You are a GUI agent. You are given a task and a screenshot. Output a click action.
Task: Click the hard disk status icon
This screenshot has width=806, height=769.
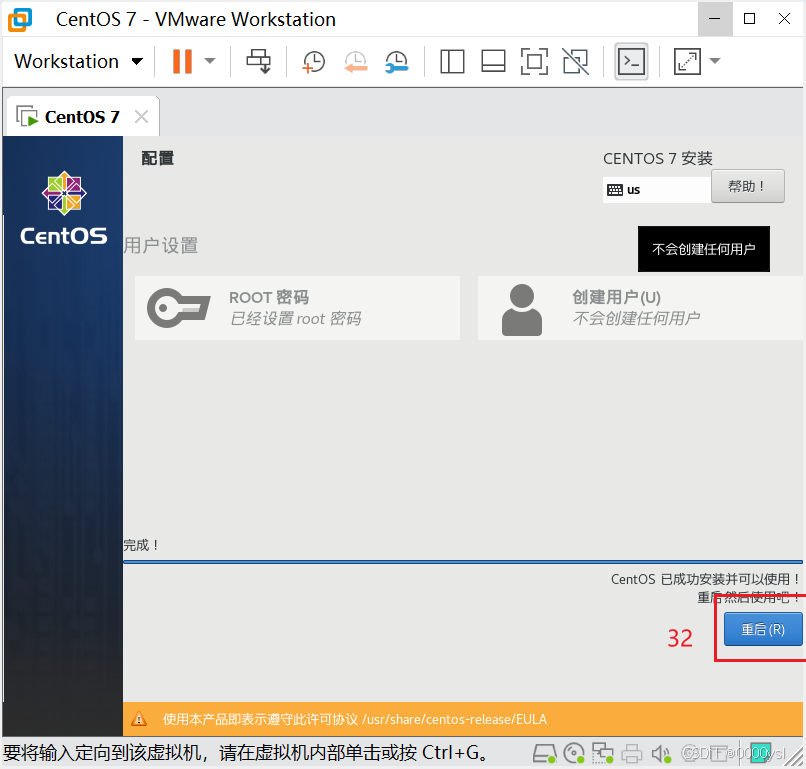pyautogui.click(x=544, y=754)
